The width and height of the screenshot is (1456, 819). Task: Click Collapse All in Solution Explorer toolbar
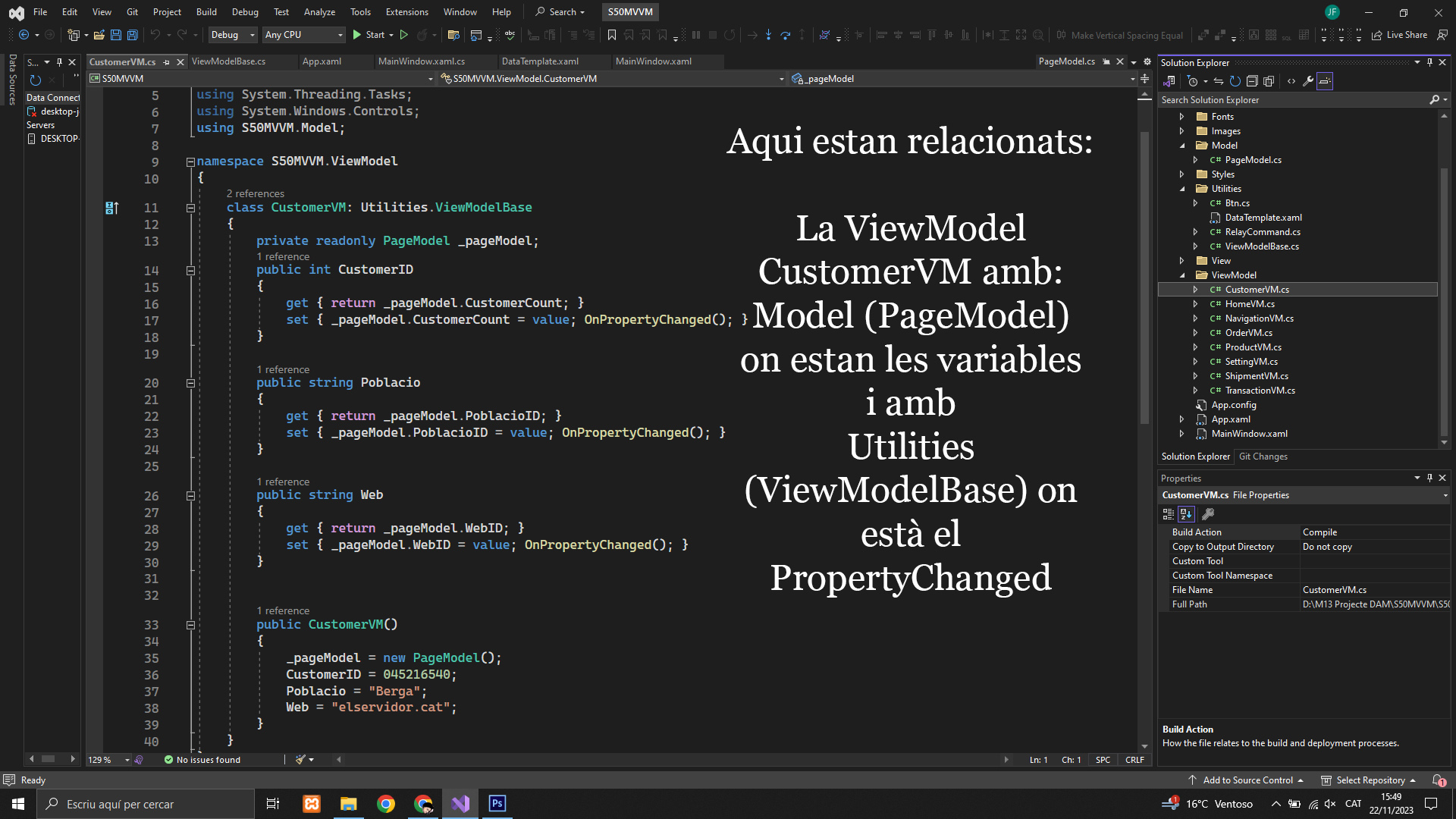[1252, 81]
